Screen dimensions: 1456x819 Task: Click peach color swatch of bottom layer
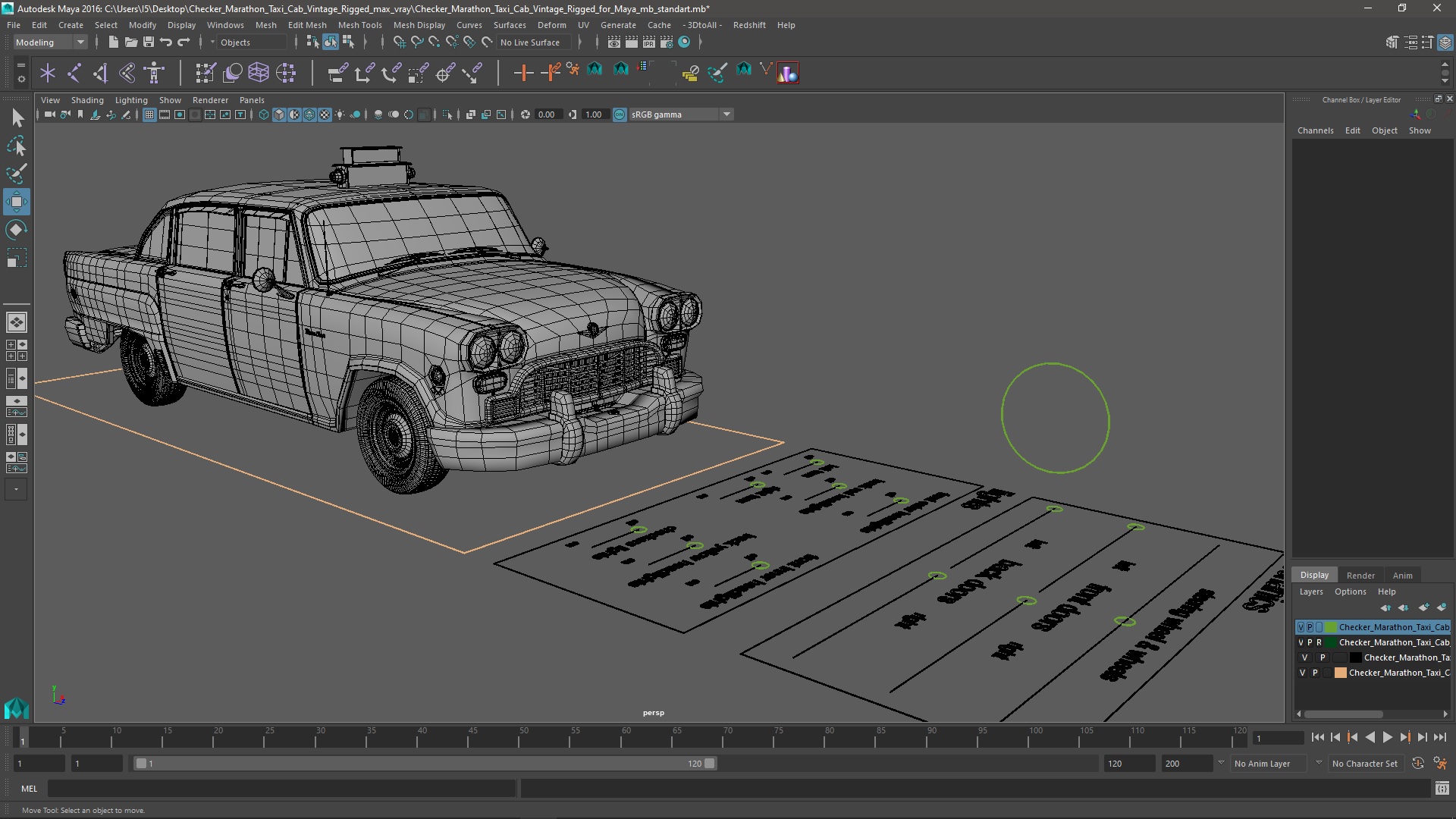point(1340,673)
